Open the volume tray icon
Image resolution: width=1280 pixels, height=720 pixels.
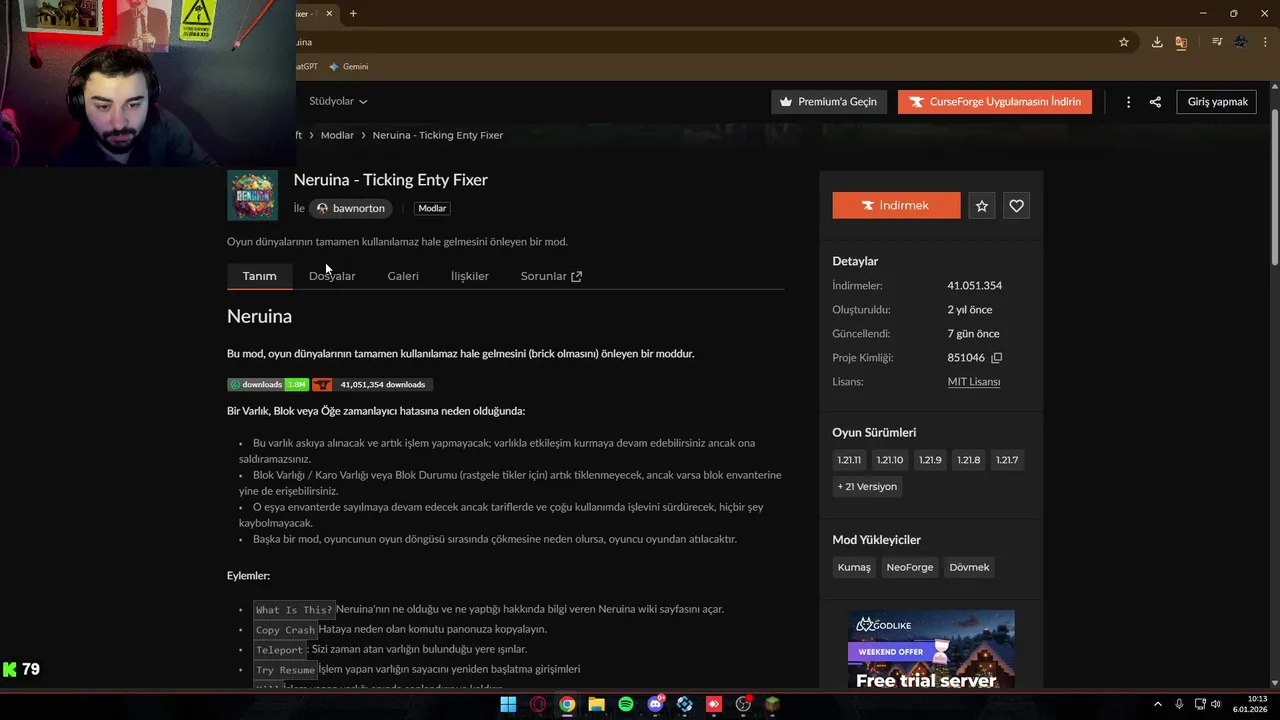click(x=1216, y=704)
